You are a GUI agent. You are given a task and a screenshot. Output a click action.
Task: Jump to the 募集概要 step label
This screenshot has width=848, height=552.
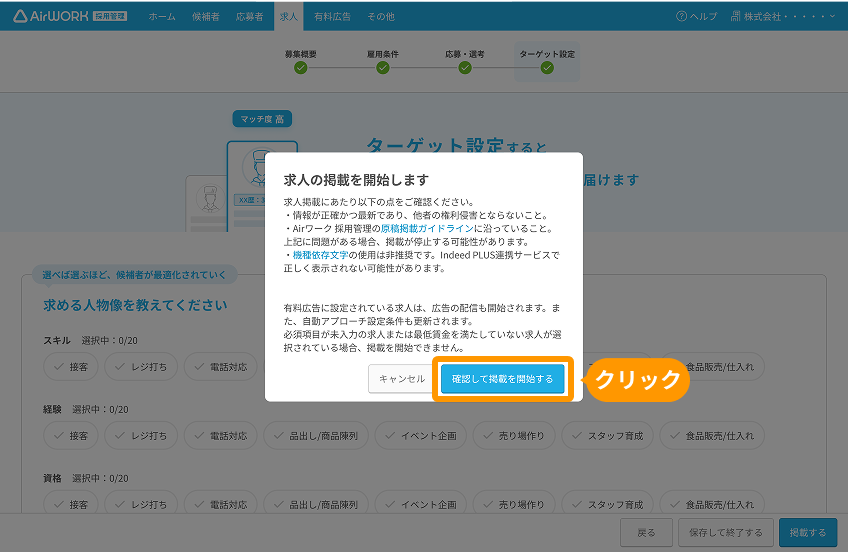coord(301,54)
